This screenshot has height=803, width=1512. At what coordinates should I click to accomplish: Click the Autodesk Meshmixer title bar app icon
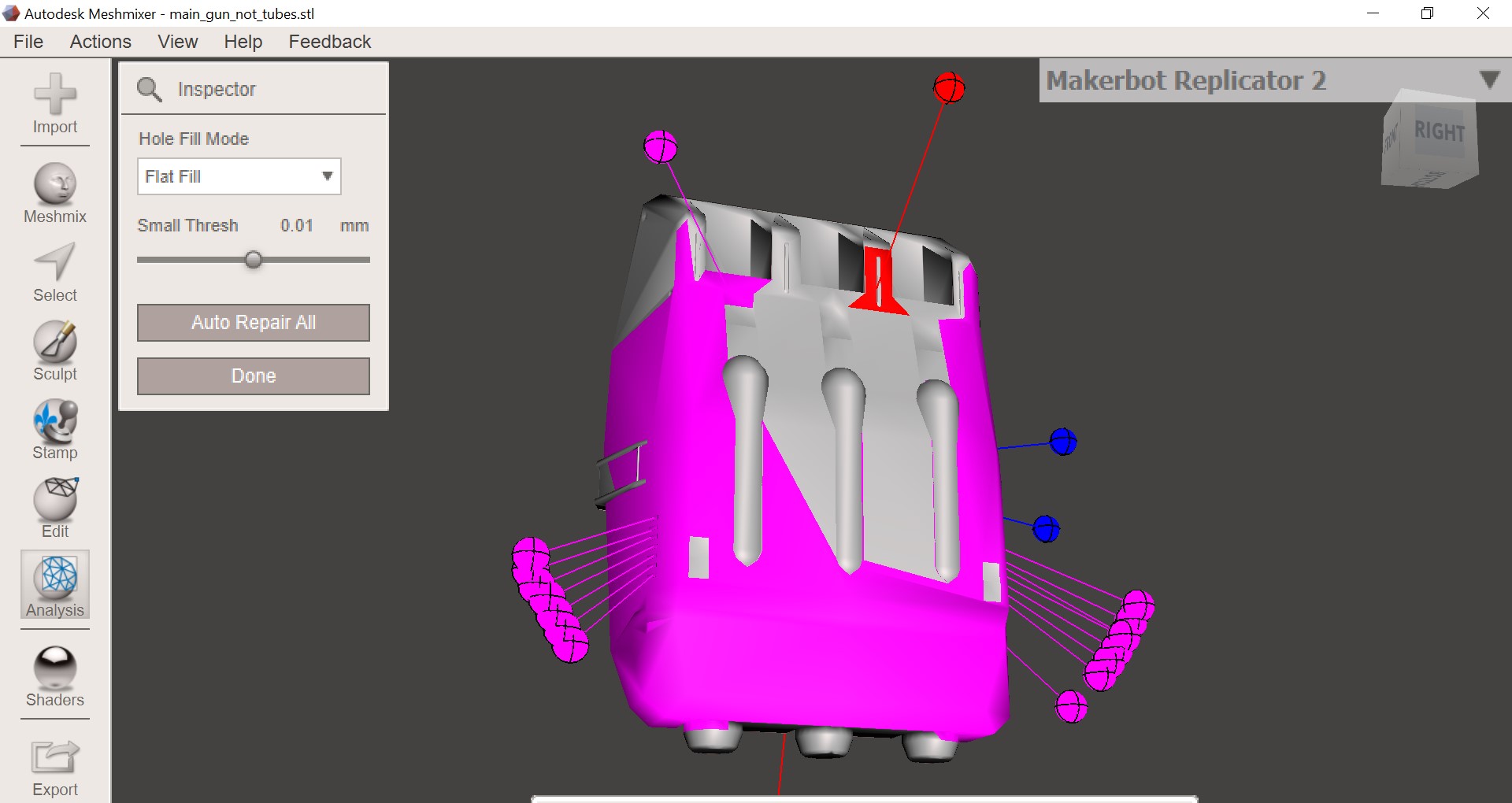pos(11,13)
